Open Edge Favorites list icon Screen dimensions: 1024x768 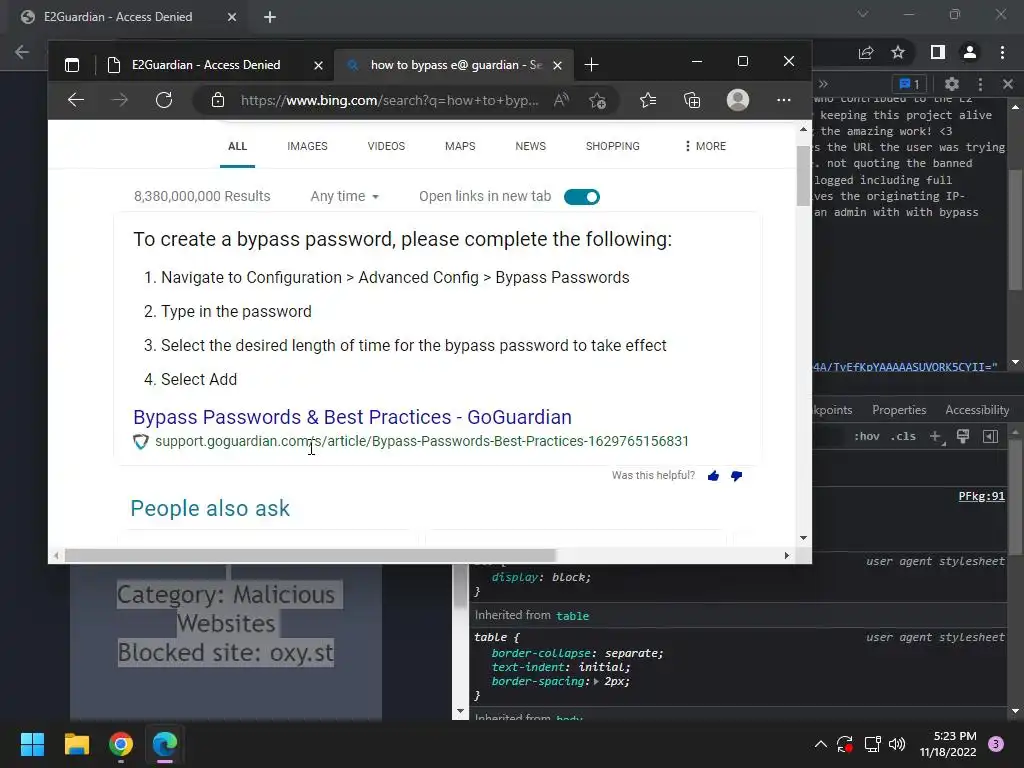pos(648,100)
